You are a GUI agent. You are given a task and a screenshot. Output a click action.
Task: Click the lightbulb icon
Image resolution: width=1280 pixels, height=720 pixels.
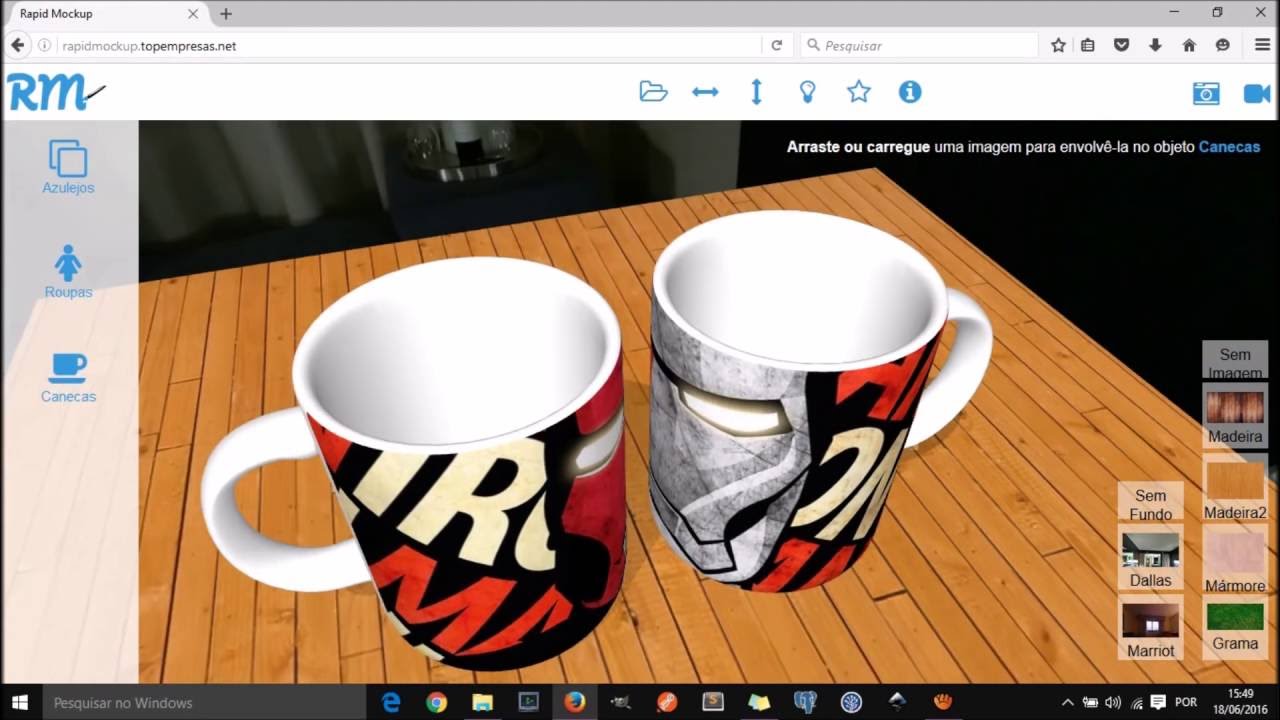click(807, 92)
